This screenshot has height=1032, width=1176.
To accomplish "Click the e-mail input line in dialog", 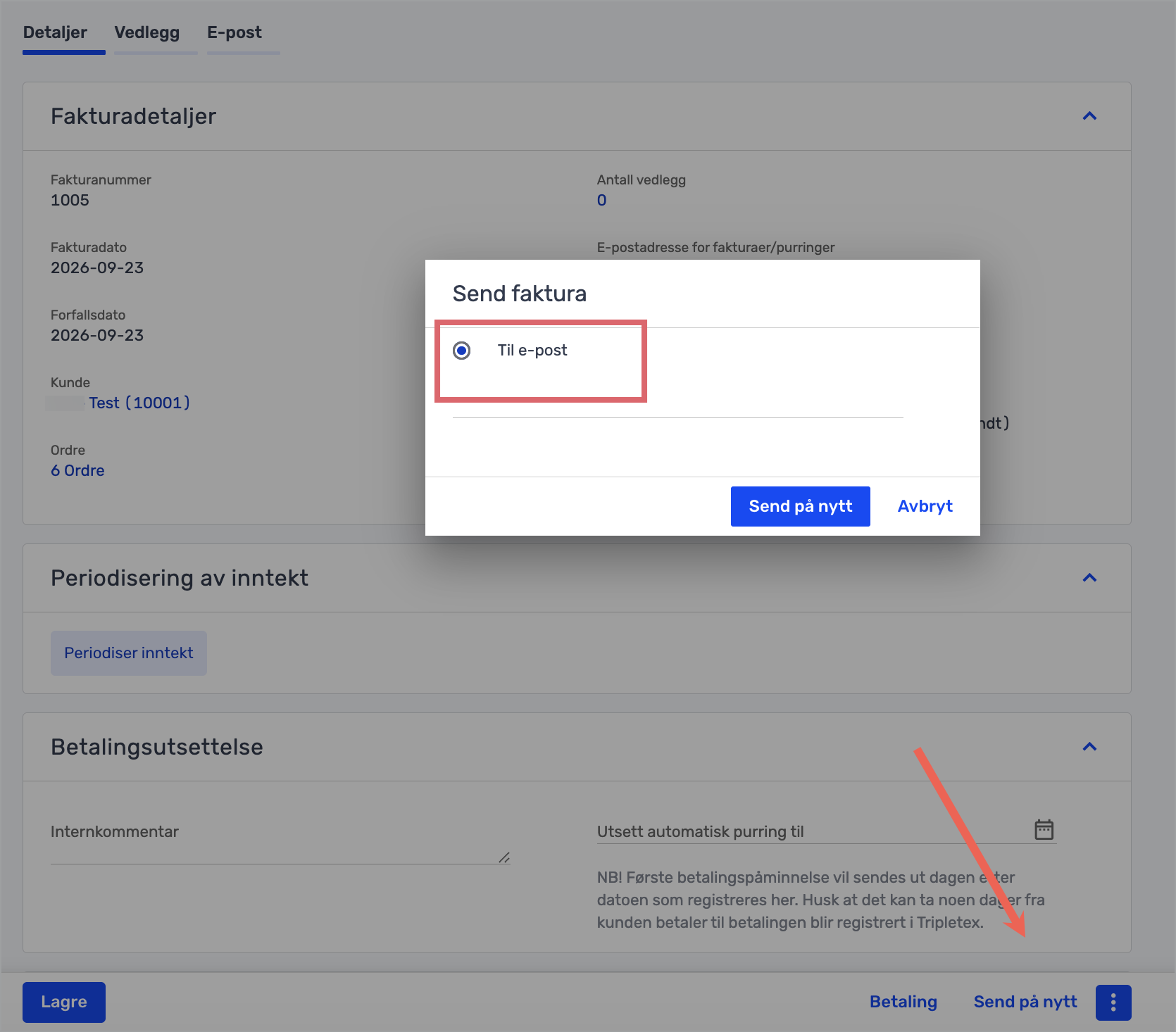I will coord(677,404).
